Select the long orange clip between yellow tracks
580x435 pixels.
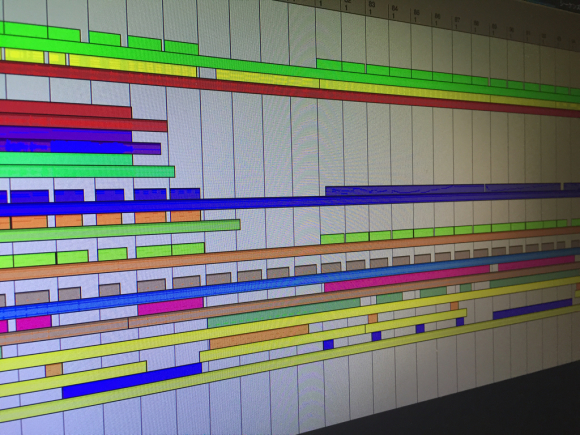[x=259, y=337]
